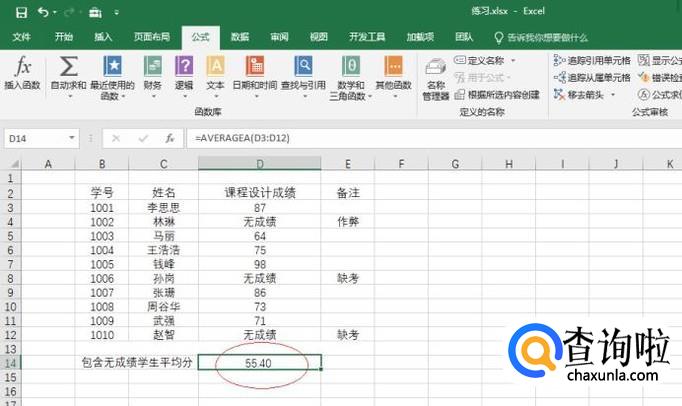Image resolution: width=682 pixels, height=406 pixels.
Task: Select column D header
Action: click(260, 164)
